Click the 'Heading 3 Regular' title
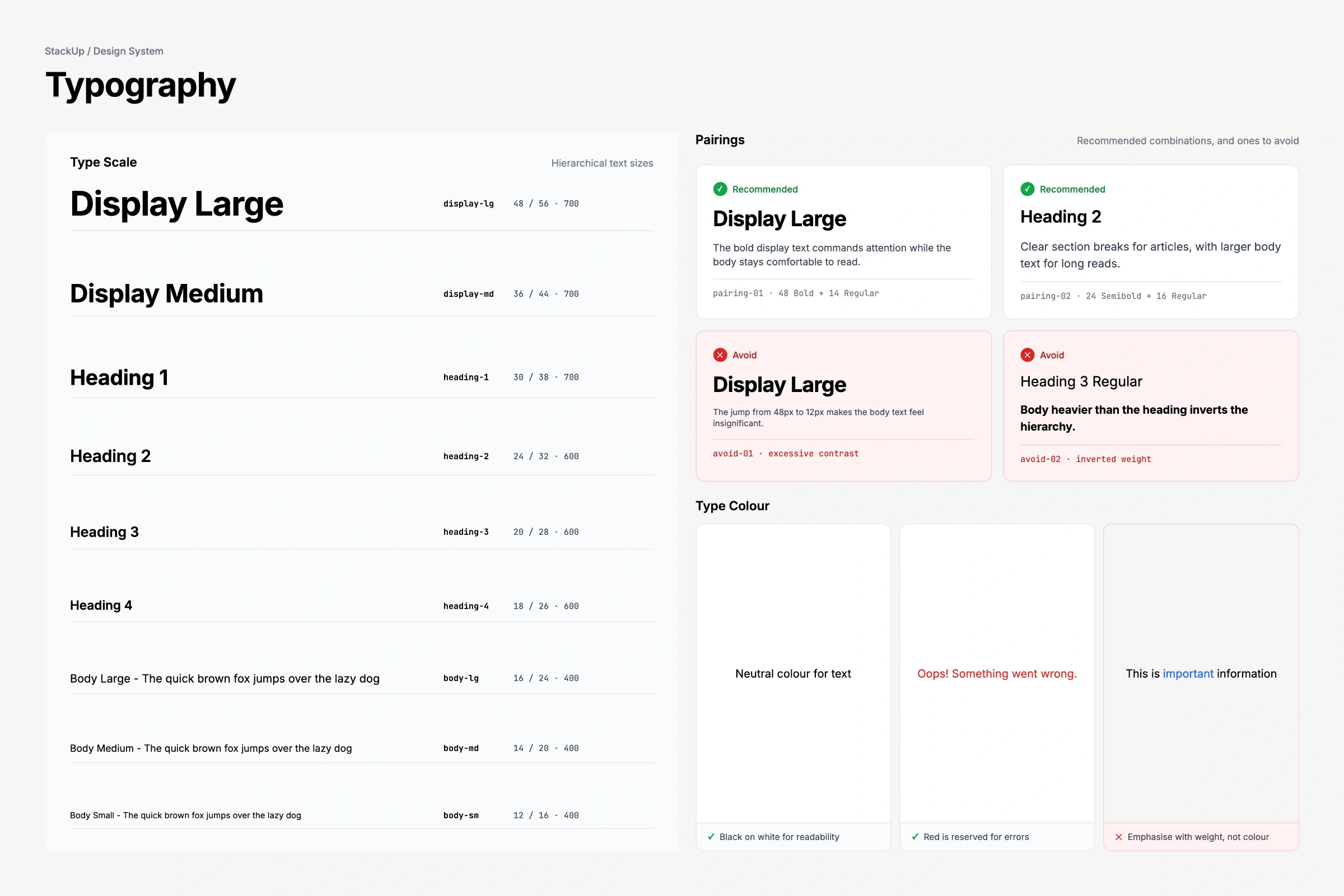The image size is (1344, 896). pos(1081,382)
